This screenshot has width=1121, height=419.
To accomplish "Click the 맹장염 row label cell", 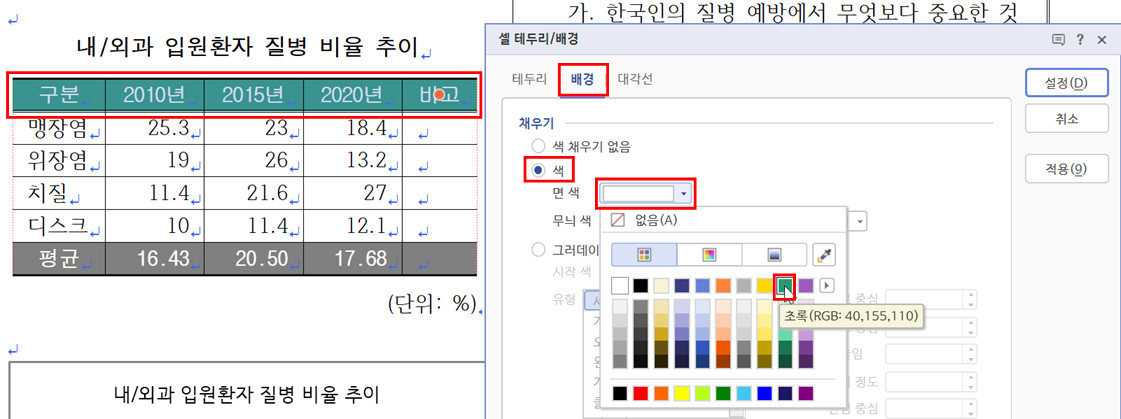I will click(x=59, y=128).
